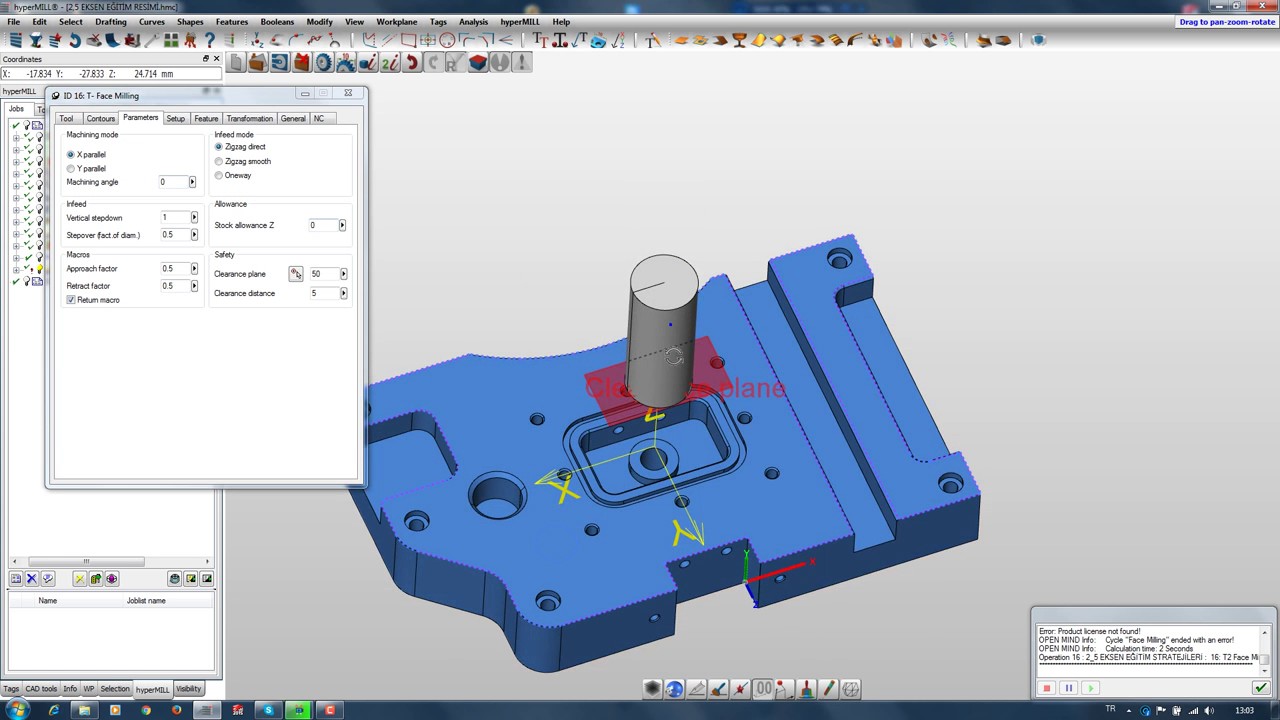Open the Visibility panel tab

point(188,689)
